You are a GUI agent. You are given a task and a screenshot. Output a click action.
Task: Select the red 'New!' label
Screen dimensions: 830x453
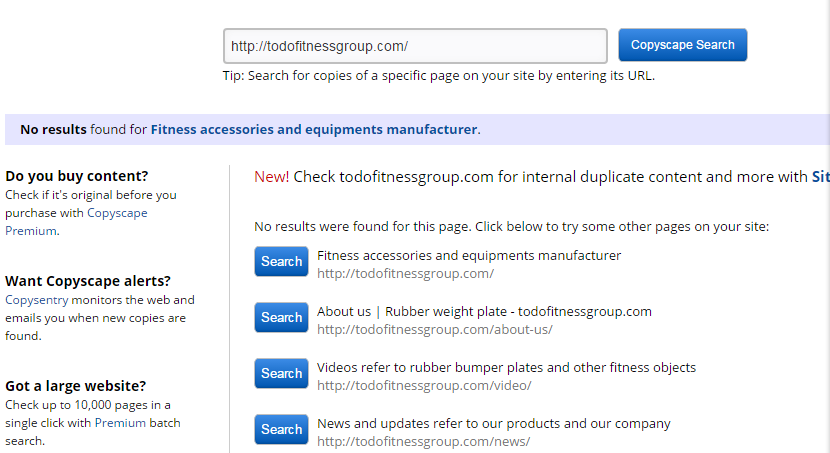pyautogui.click(x=272, y=177)
